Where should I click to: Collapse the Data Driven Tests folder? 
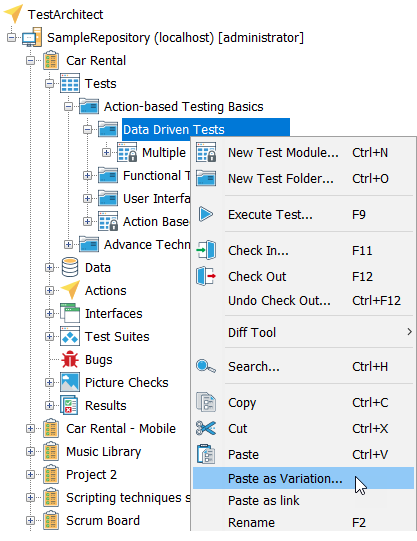pyautogui.click(x=88, y=129)
